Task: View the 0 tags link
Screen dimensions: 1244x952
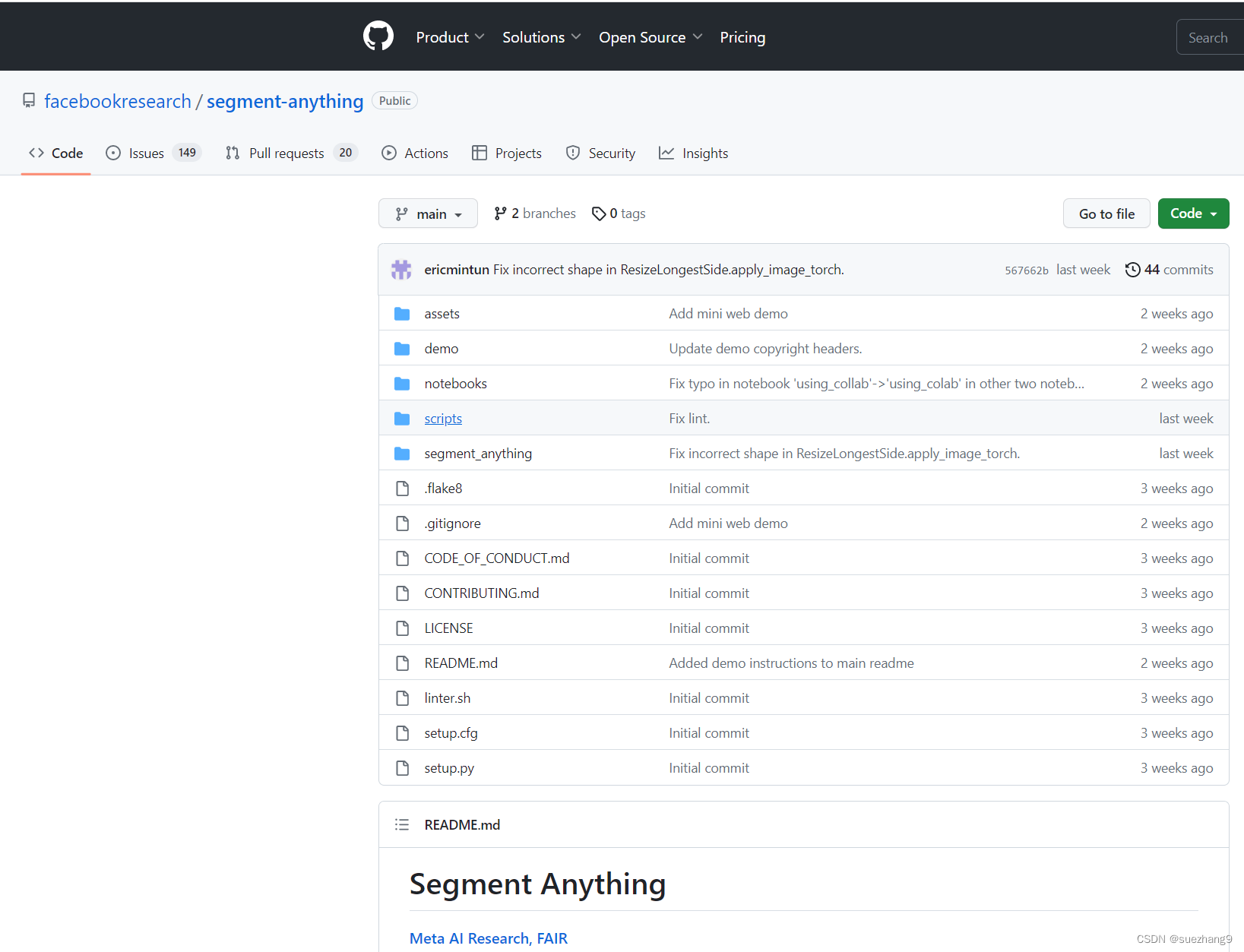Action: [619, 213]
